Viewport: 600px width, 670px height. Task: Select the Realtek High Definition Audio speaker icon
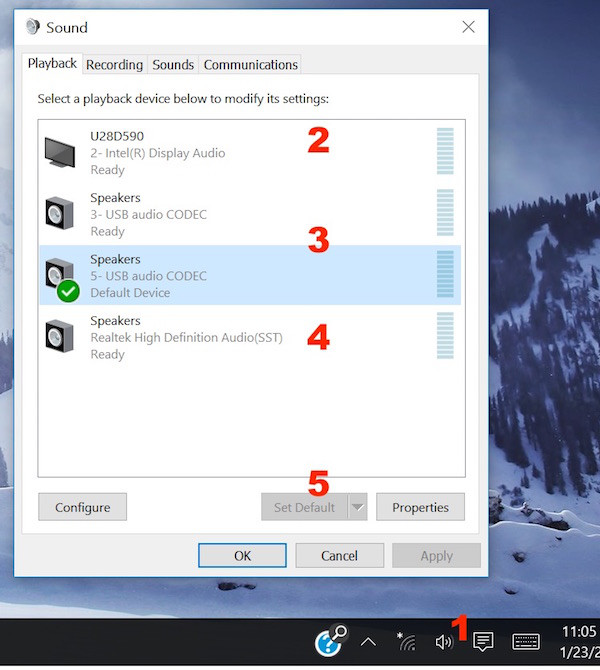[59, 337]
